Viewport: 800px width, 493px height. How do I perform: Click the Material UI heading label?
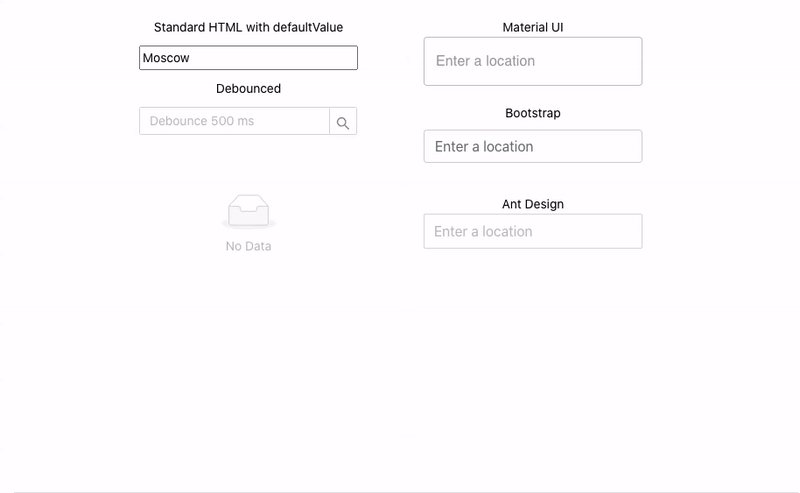tap(533, 27)
